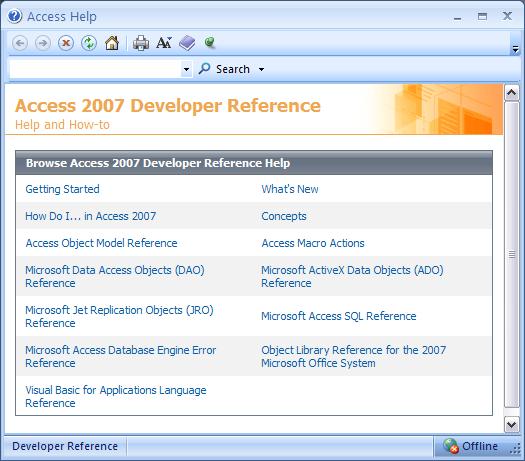The height and width of the screenshot is (461, 525).
Task: Click the Forward navigation arrow
Action: click(x=43, y=43)
